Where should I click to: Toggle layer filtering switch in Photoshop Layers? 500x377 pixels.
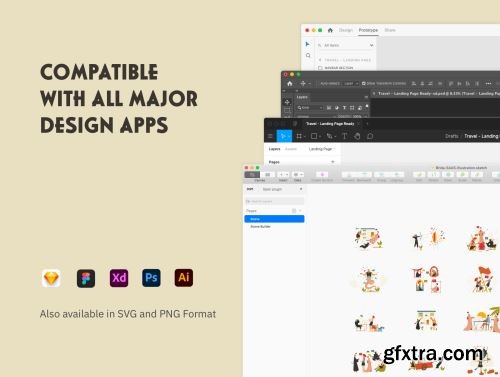pos(367,106)
